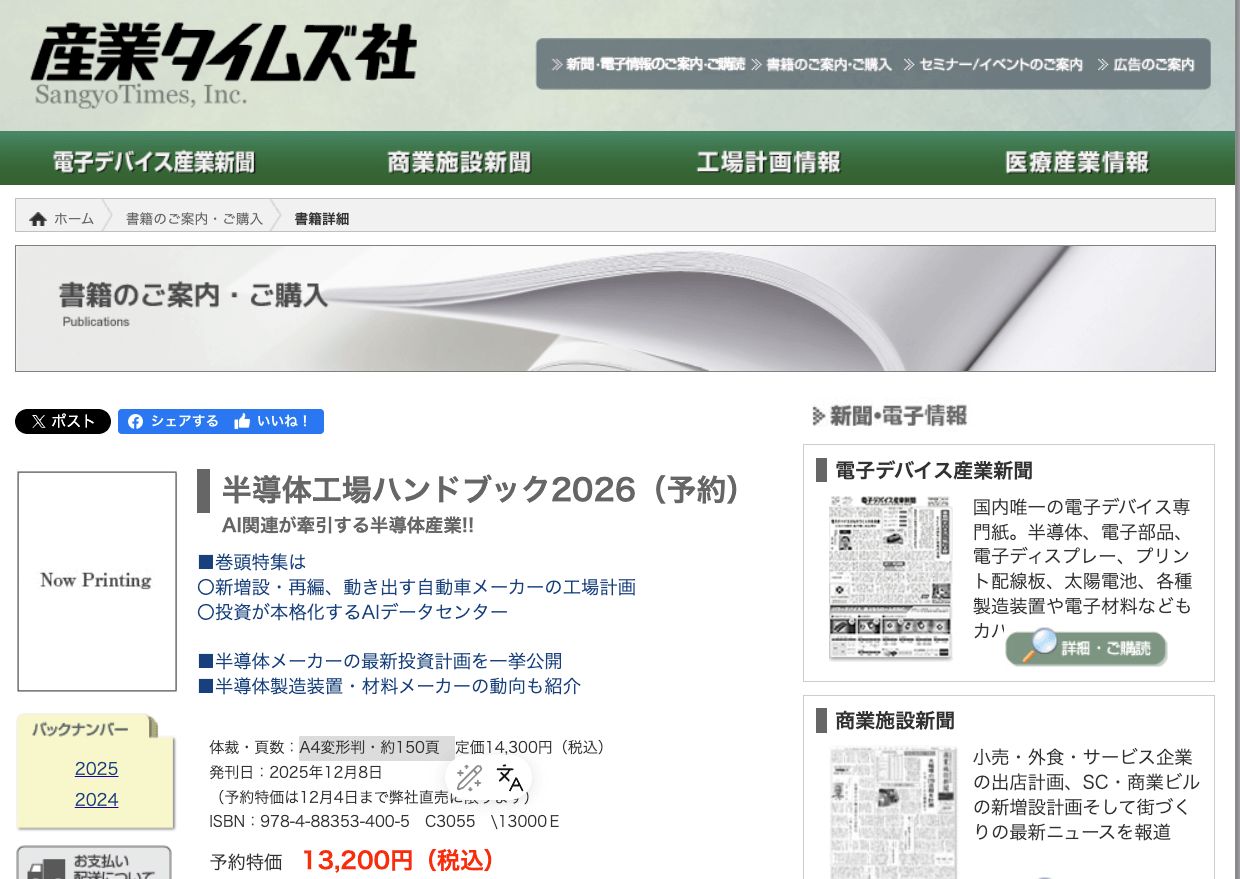
Task: Click the SangyoTimes company logo
Action: (x=225, y=60)
